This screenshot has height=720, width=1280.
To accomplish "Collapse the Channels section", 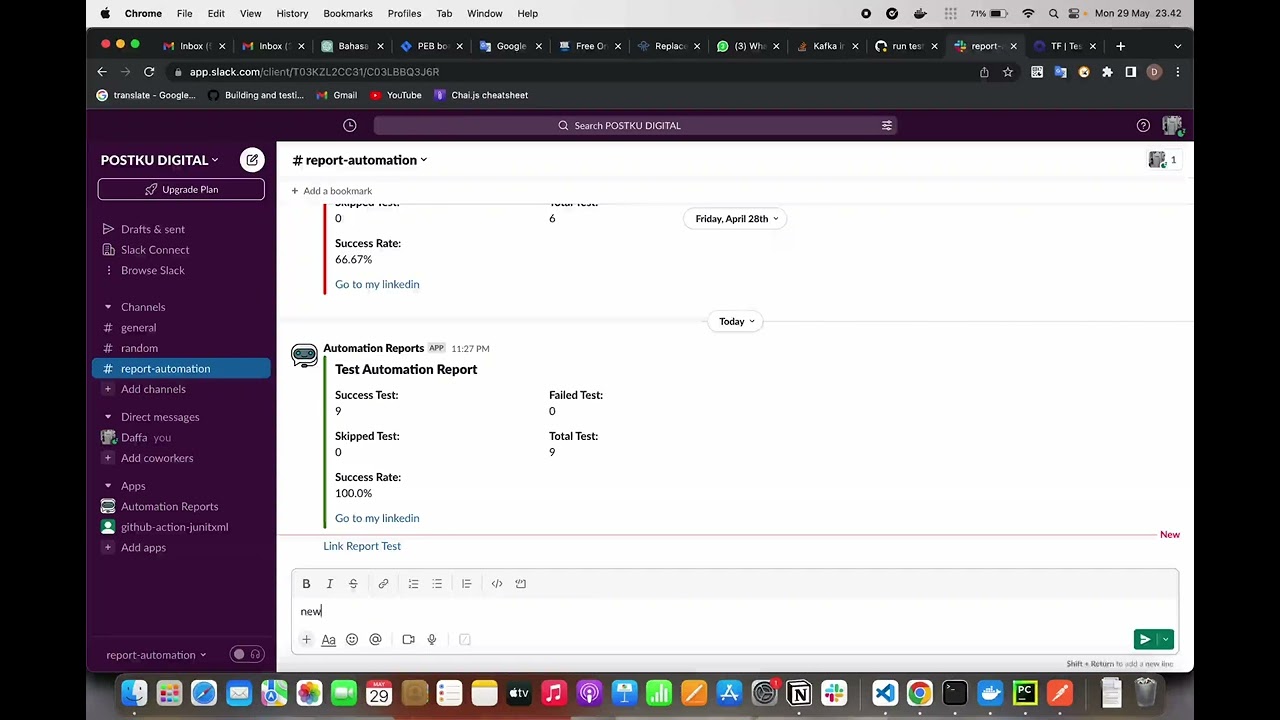I will (108, 307).
